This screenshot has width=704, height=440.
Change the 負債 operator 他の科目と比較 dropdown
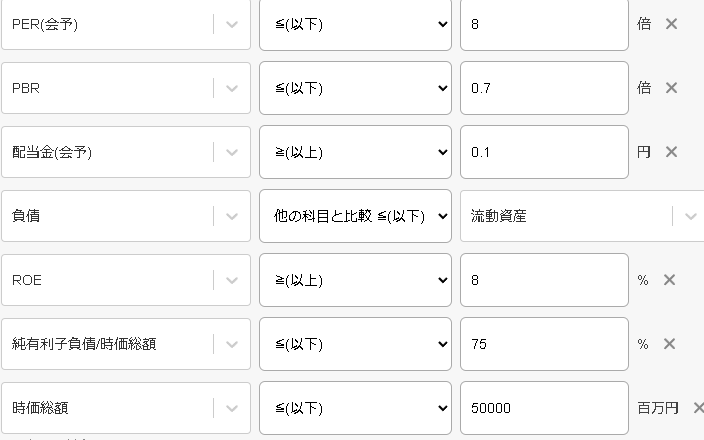[x=355, y=216]
